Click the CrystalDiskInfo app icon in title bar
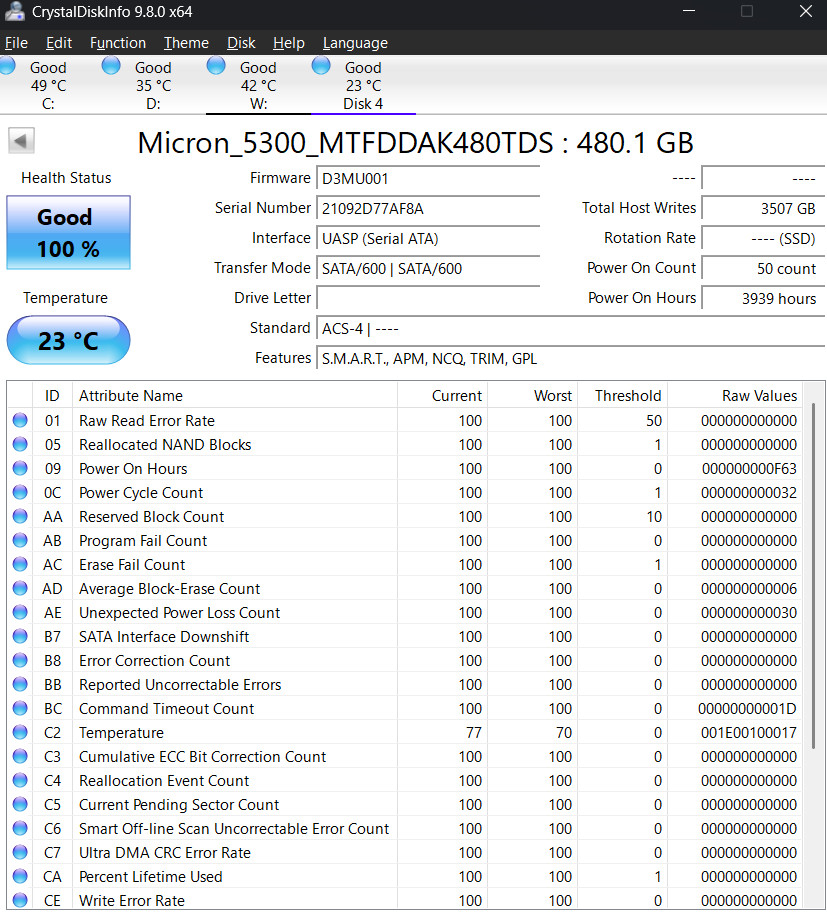Viewport: 827px width, 915px height. pos(15,12)
